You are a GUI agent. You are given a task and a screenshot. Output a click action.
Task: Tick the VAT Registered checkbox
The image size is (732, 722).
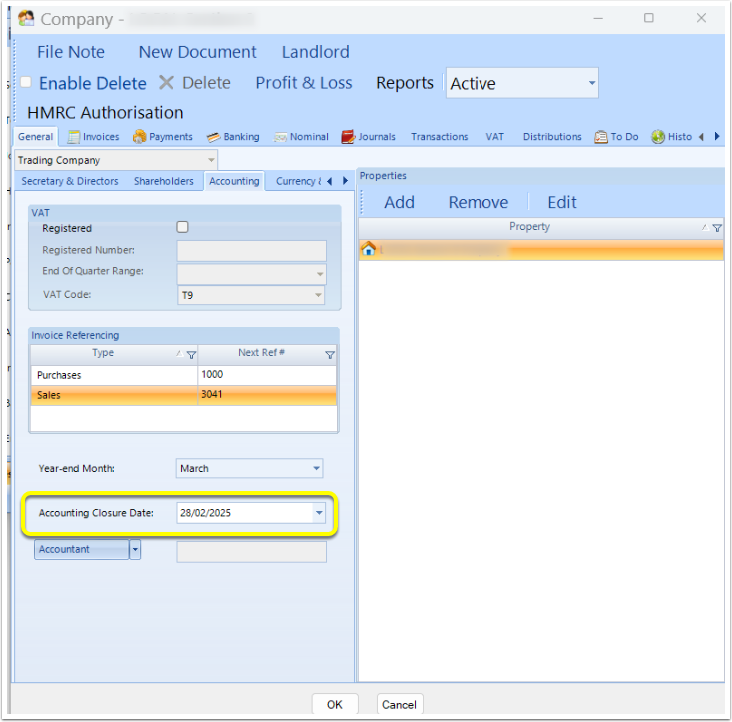coord(182,227)
